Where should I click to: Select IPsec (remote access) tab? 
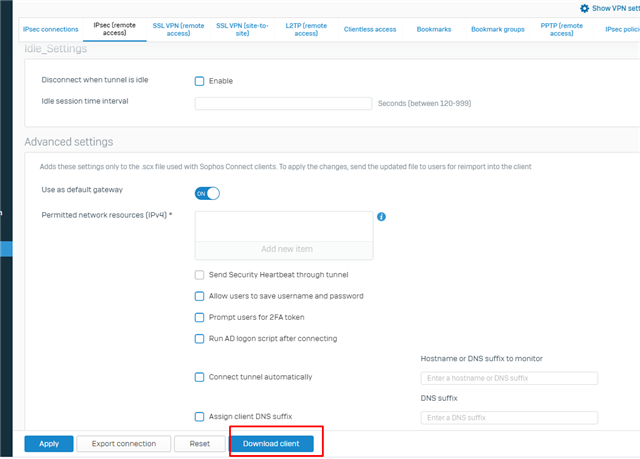115,29
